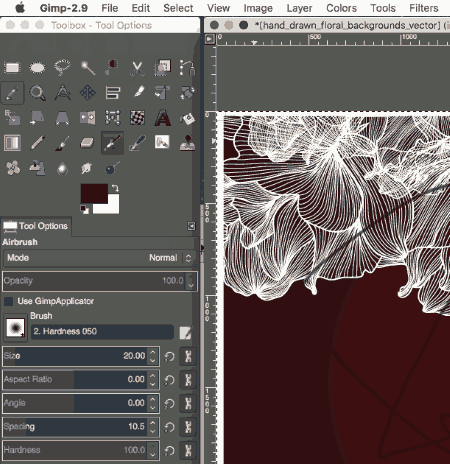The height and width of the screenshot is (464, 450).
Task: Select the Text tool
Action: 162,118
